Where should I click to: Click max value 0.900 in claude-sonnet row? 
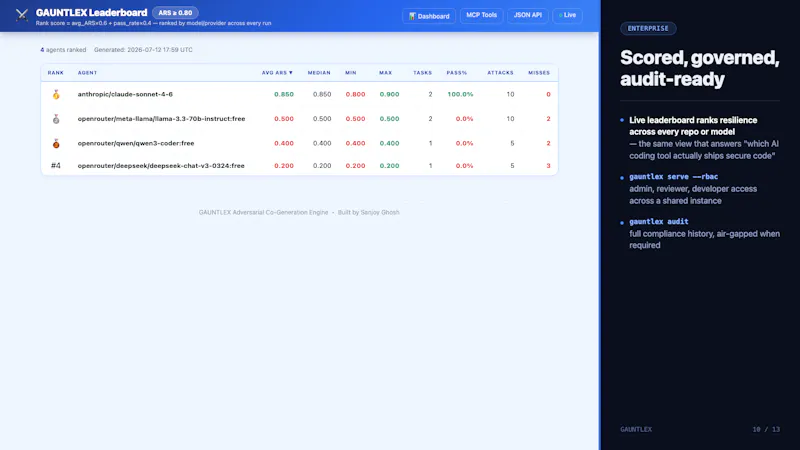pyautogui.click(x=389, y=94)
